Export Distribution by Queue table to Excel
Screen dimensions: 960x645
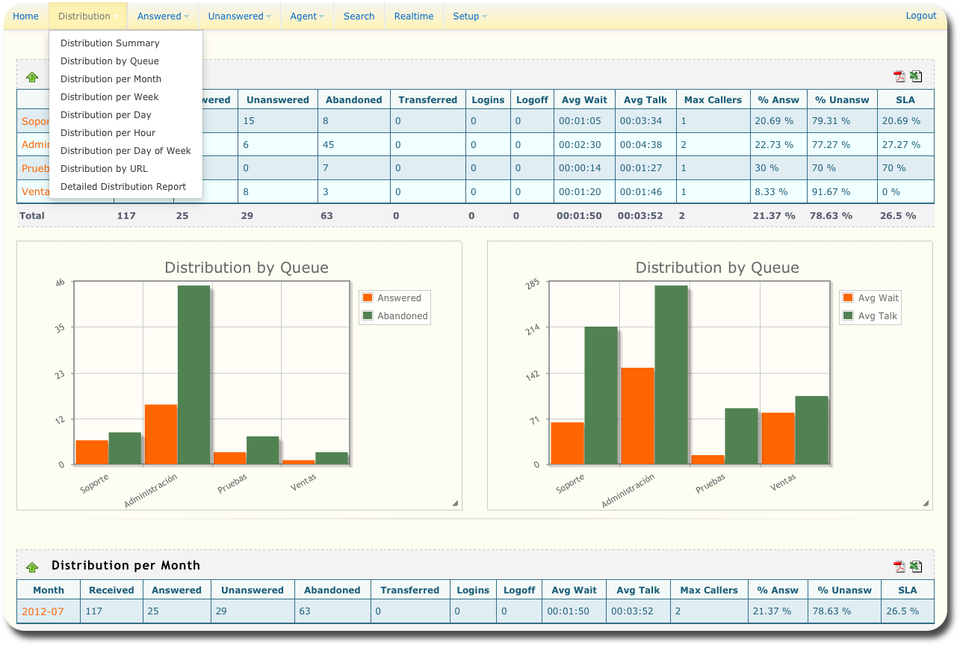[916, 76]
